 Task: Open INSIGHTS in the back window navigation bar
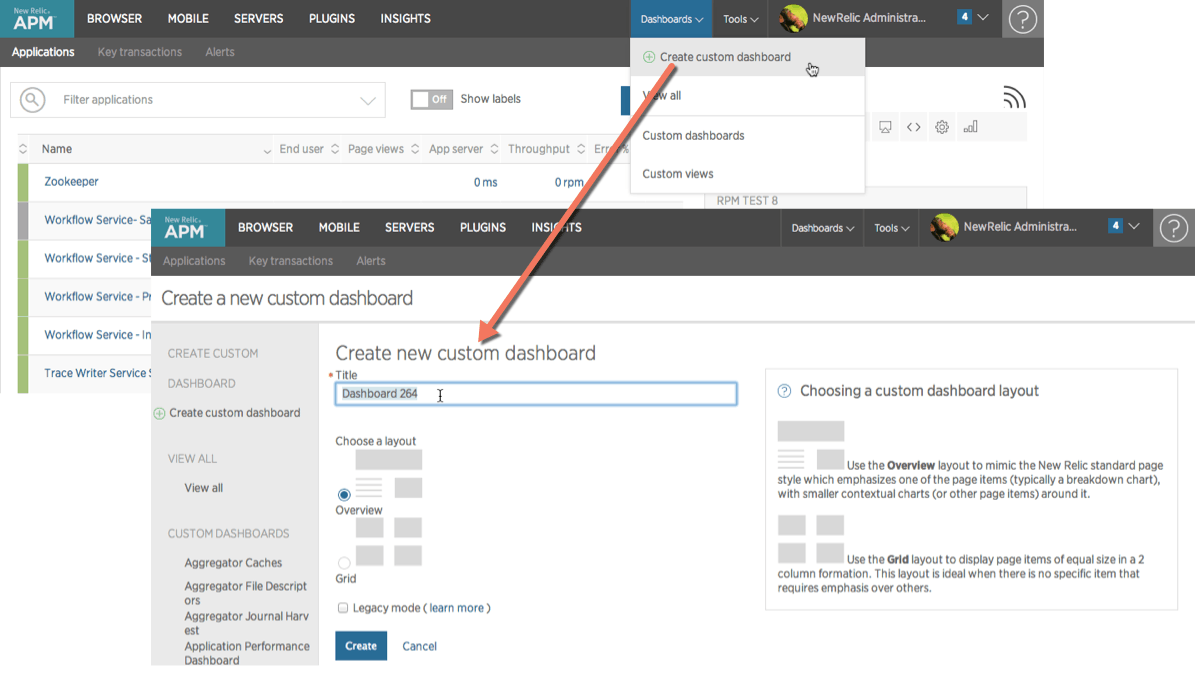(x=406, y=19)
